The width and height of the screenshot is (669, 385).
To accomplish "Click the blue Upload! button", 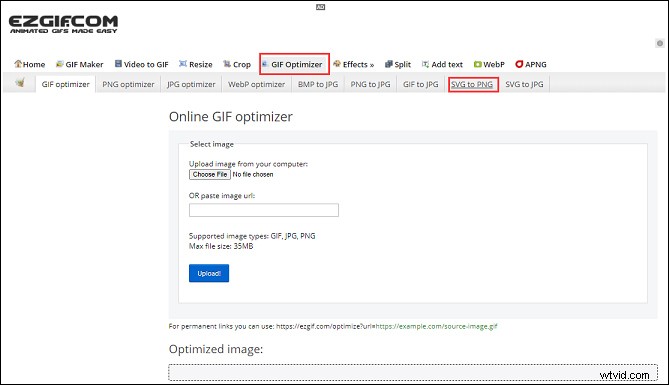I will pyautogui.click(x=209, y=273).
